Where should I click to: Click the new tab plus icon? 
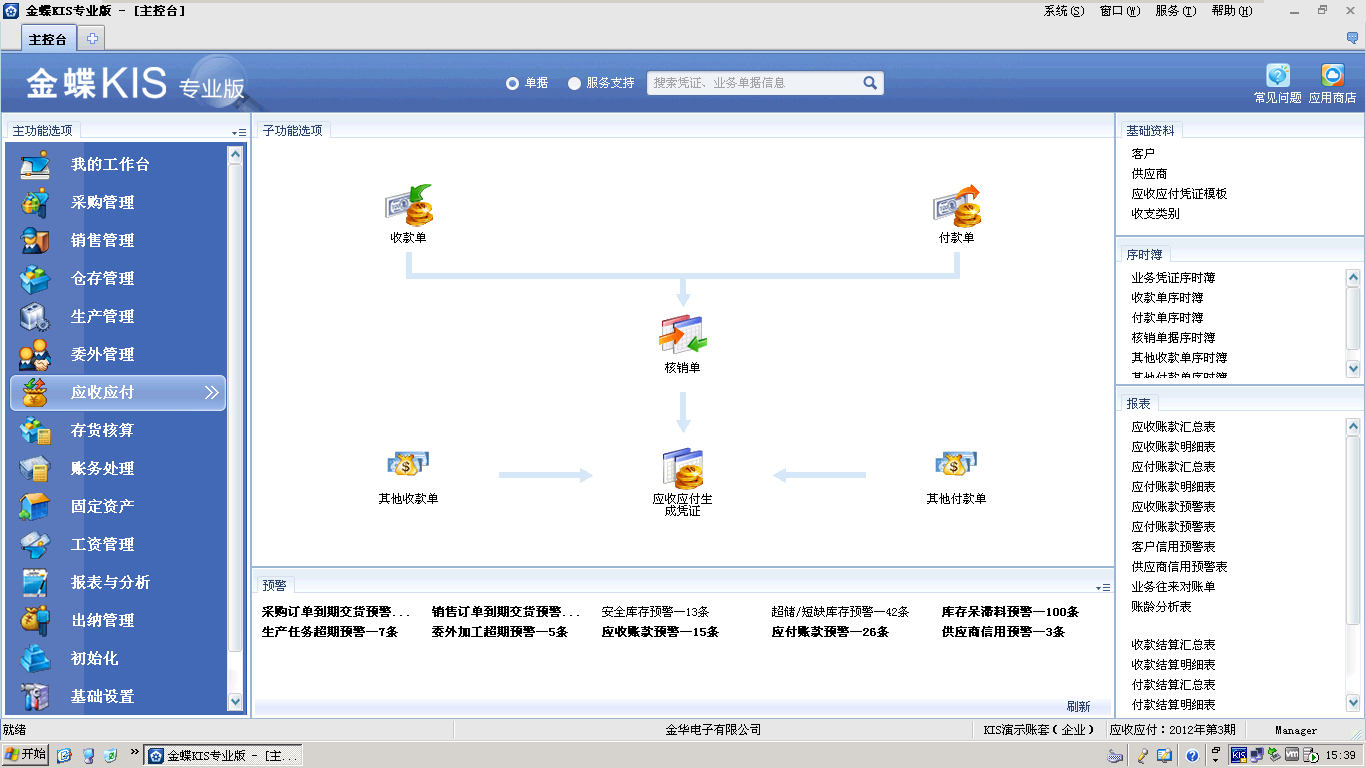pos(92,39)
